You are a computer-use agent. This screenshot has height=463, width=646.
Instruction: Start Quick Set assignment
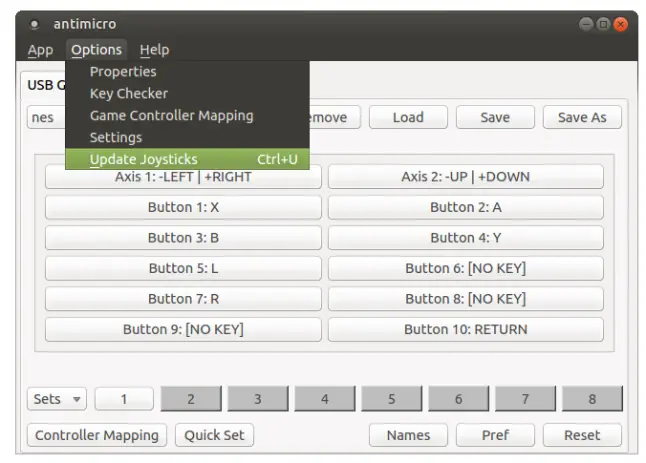(x=214, y=435)
